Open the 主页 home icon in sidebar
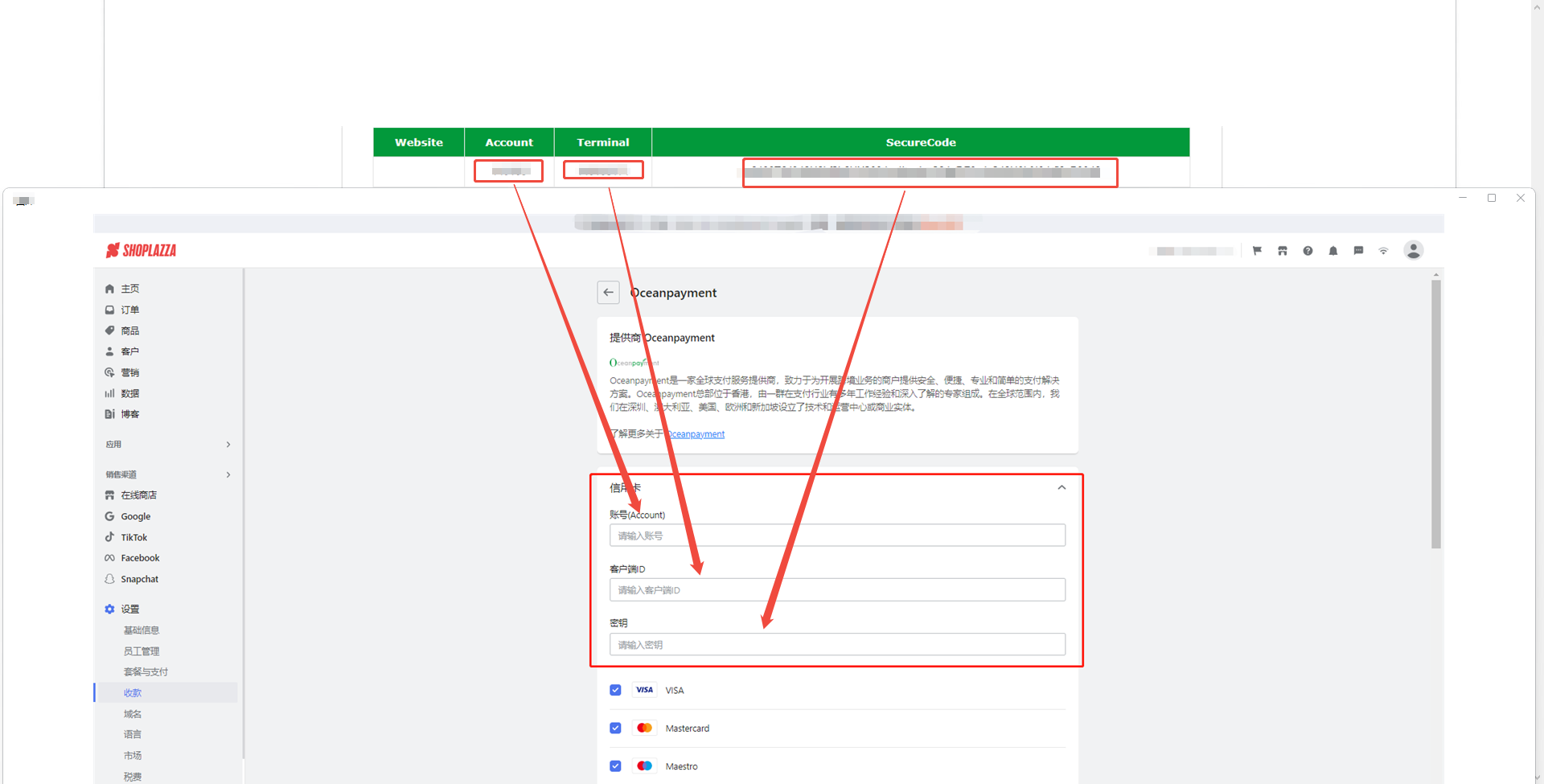Image resolution: width=1544 pixels, height=784 pixels. click(109, 289)
